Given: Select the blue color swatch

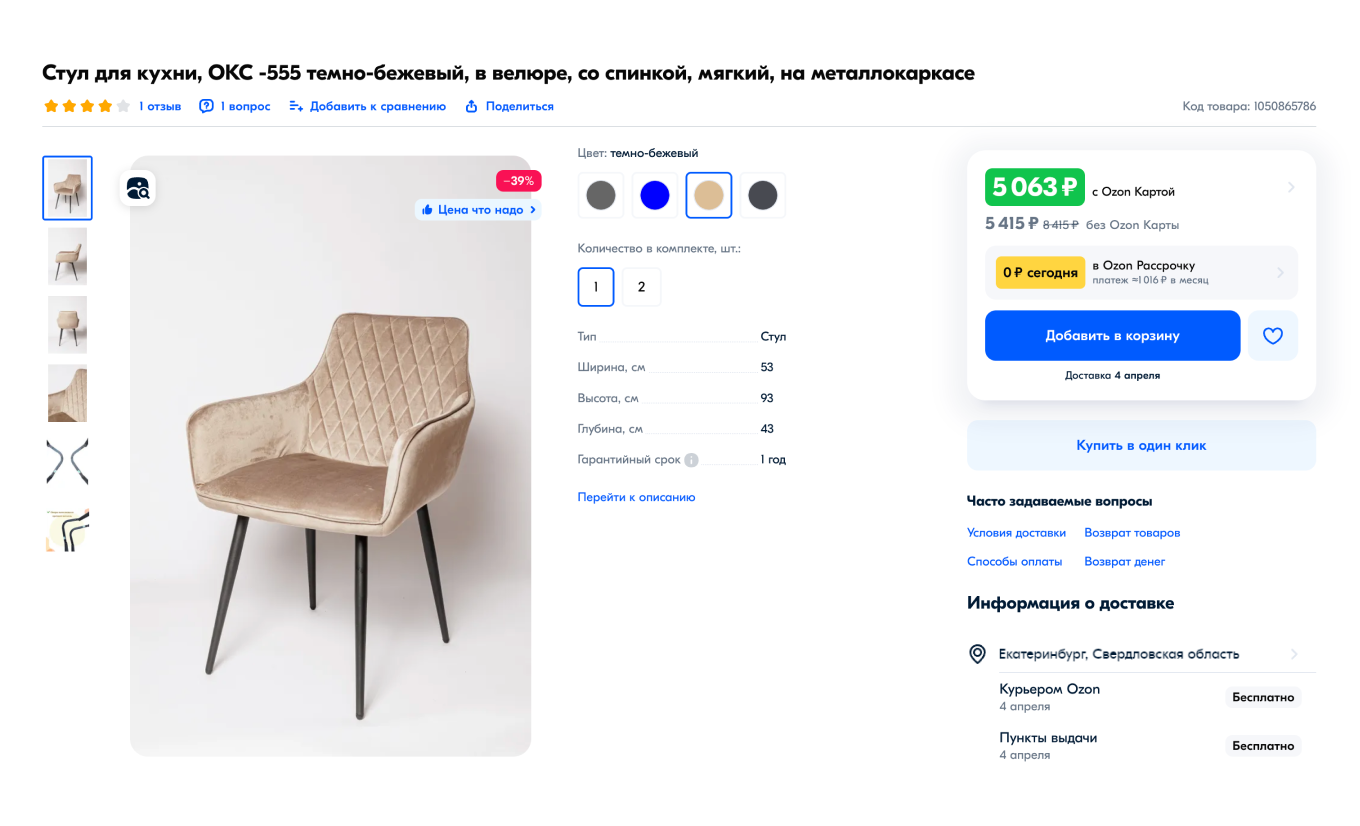Looking at the screenshot, I should tap(654, 194).
